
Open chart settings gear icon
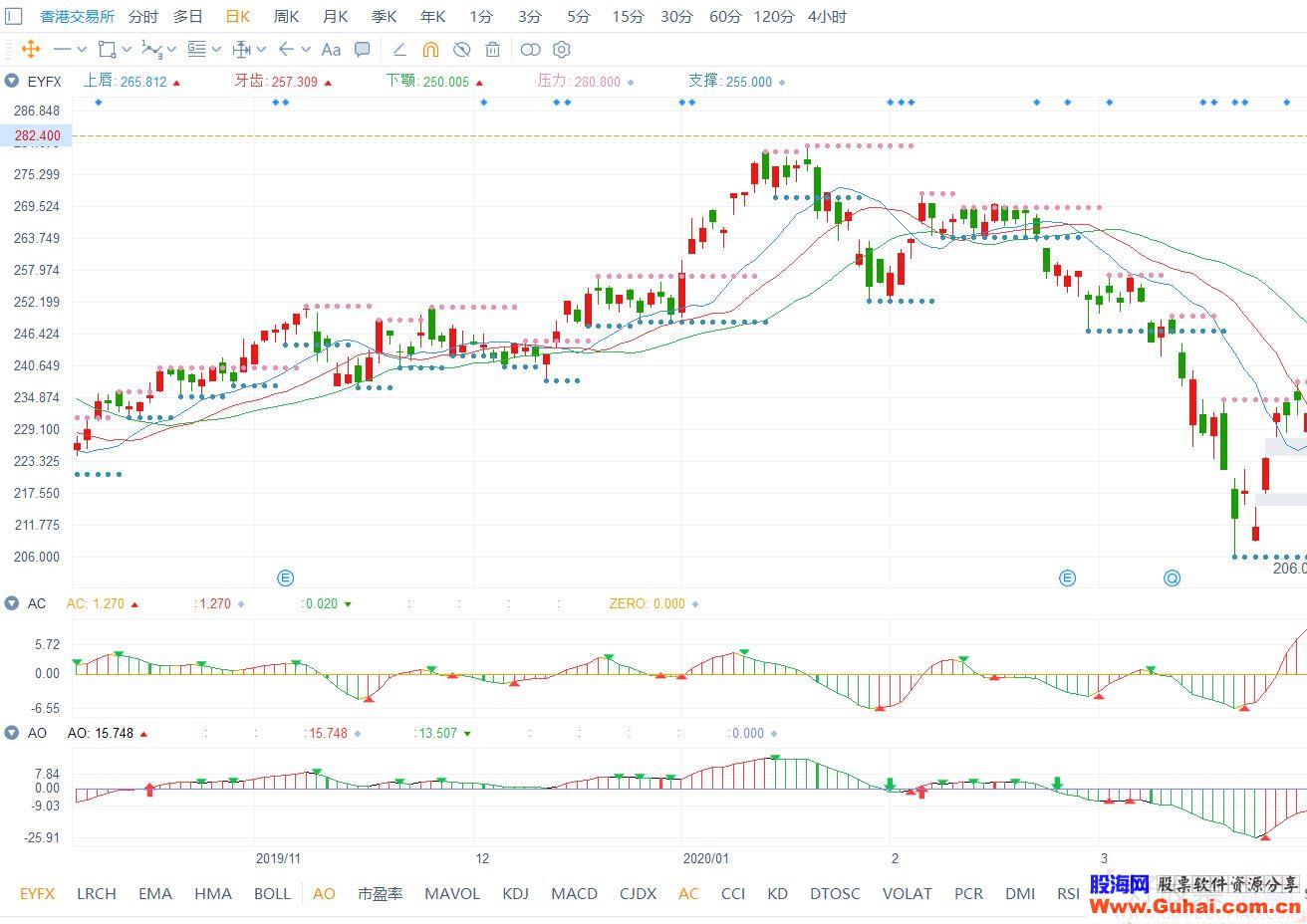[x=562, y=49]
